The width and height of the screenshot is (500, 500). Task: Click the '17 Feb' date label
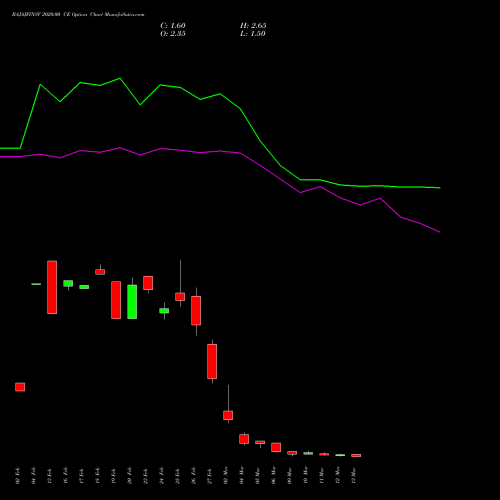[82, 476]
